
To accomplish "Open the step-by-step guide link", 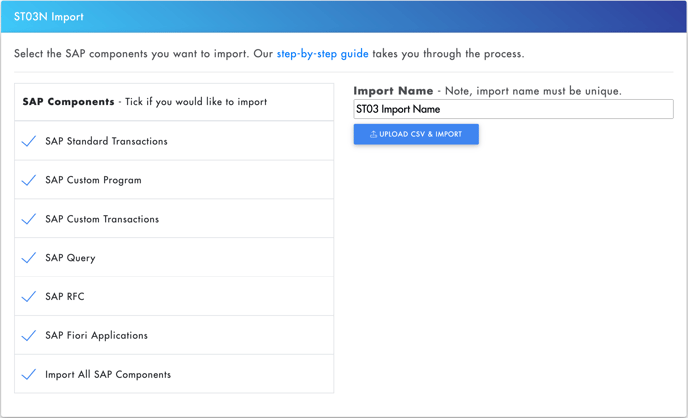I will click(x=322, y=54).
